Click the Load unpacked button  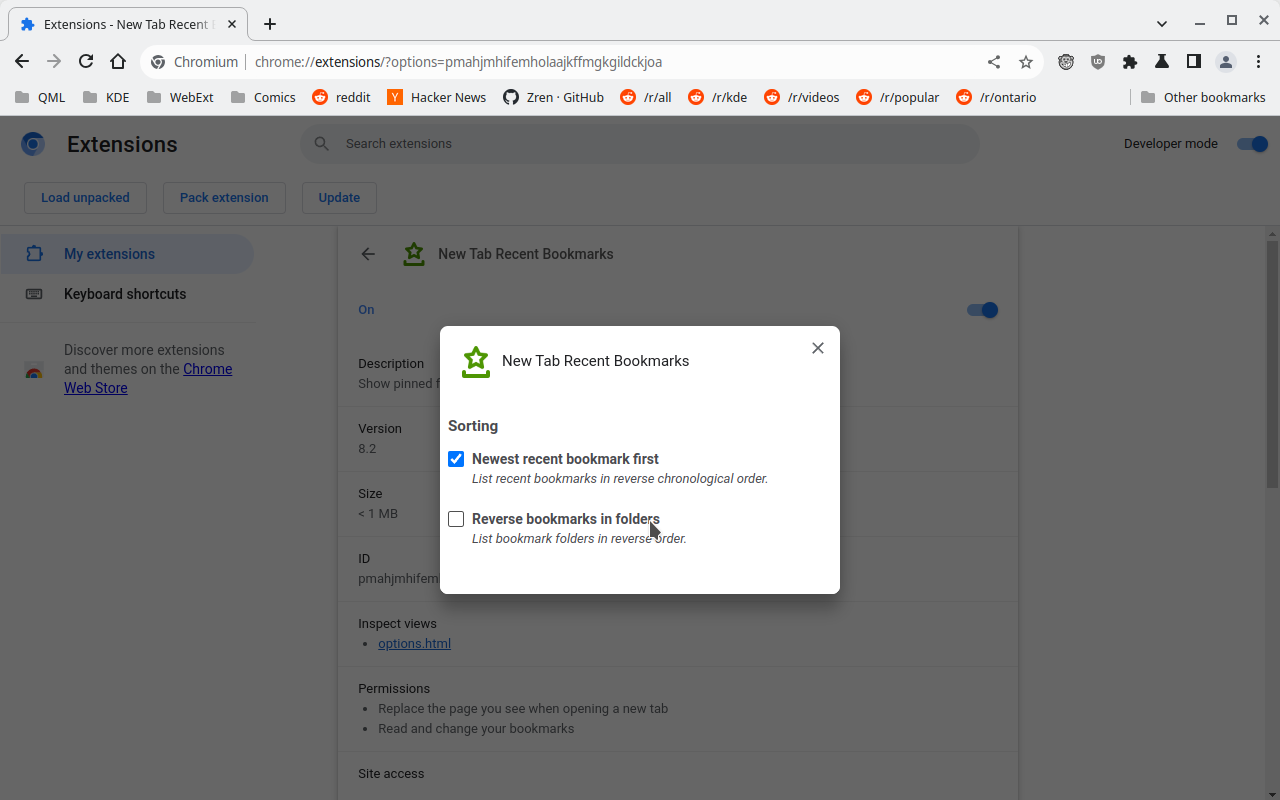85,197
